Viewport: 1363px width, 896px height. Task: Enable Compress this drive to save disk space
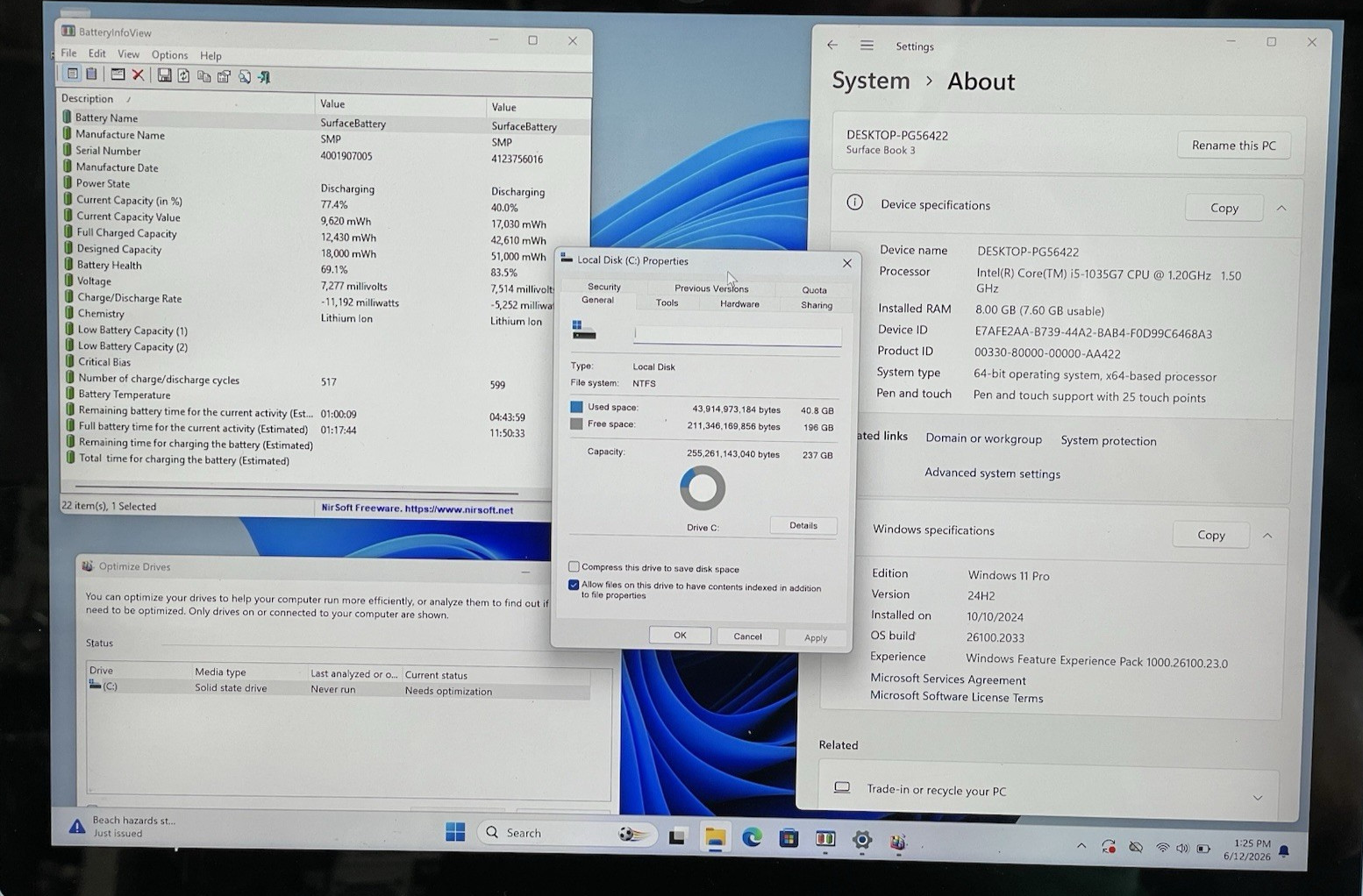574,567
